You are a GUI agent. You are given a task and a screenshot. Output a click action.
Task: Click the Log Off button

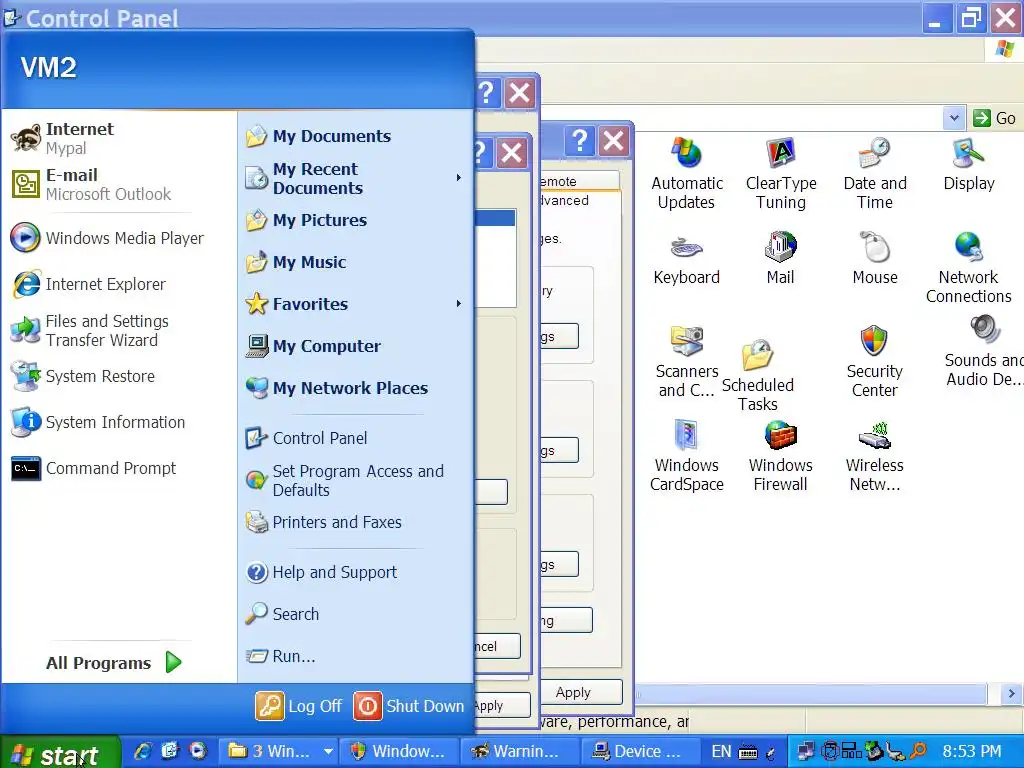(299, 706)
